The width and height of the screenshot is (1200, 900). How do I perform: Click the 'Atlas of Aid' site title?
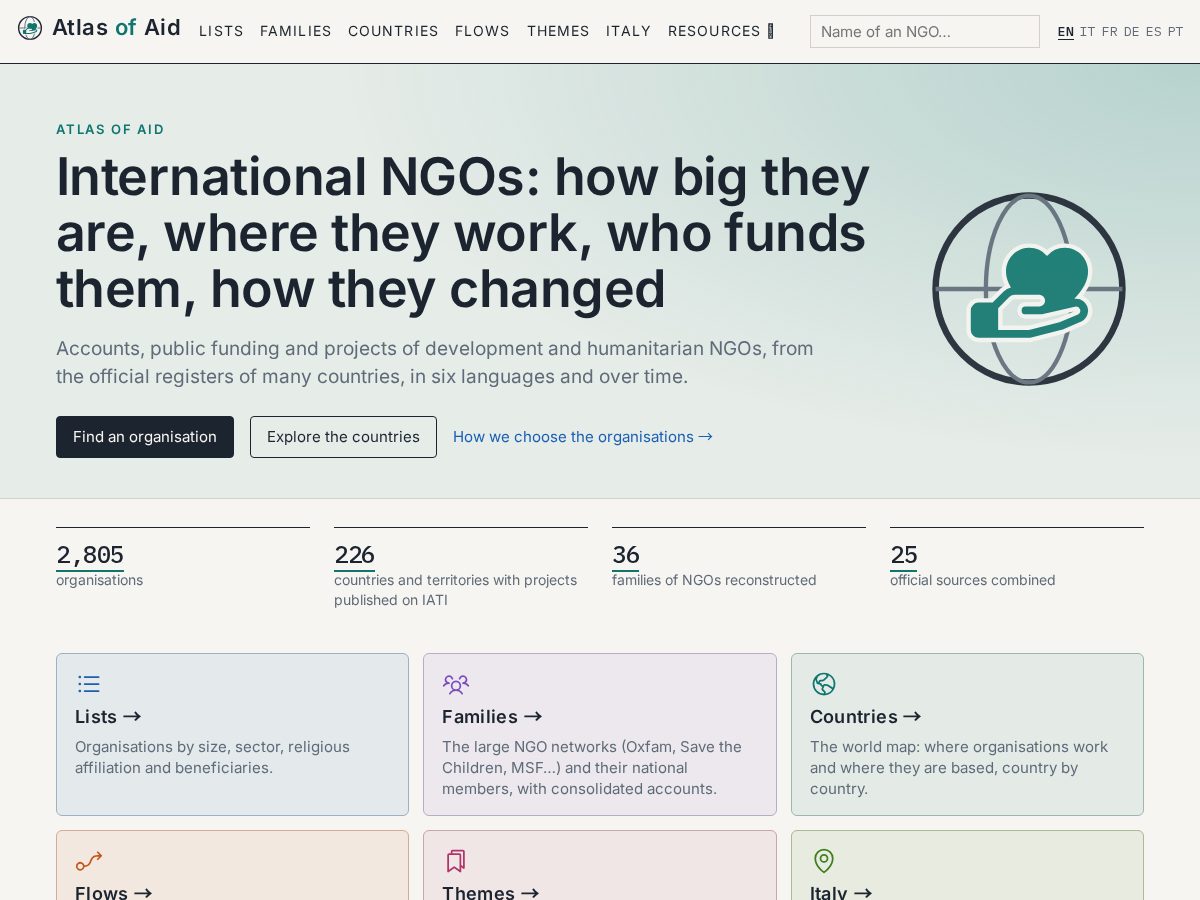[116, 28]
